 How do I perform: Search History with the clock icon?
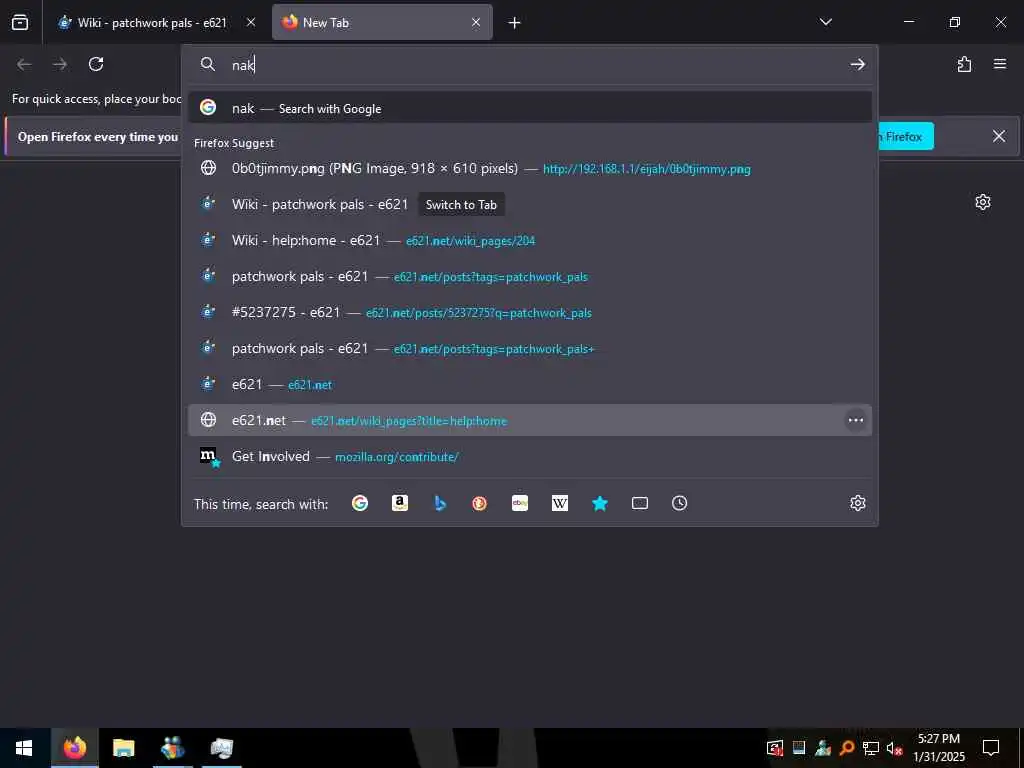click(680, 504)
